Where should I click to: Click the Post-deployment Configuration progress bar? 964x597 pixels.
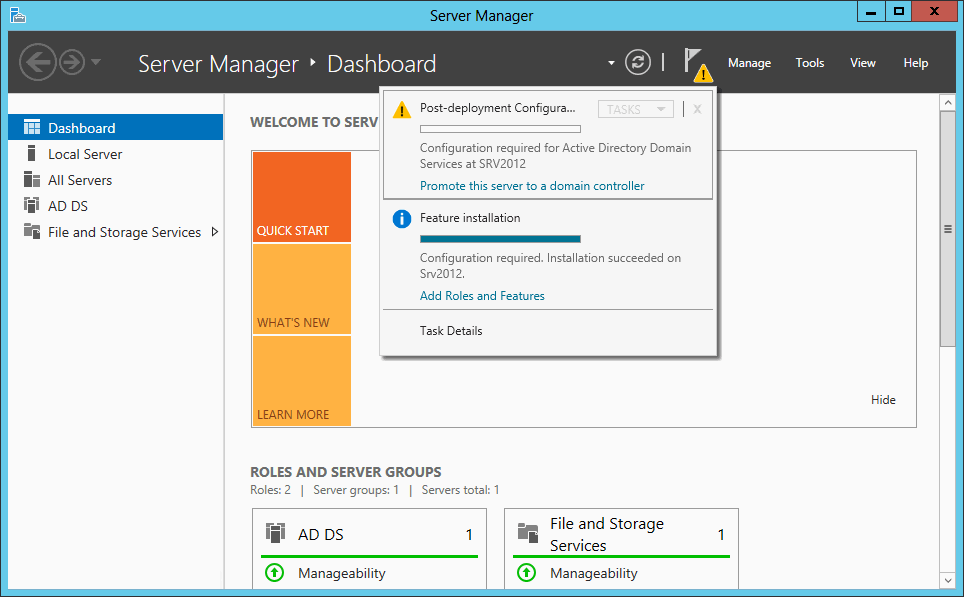pyautogui.click(x=500, y=129)
